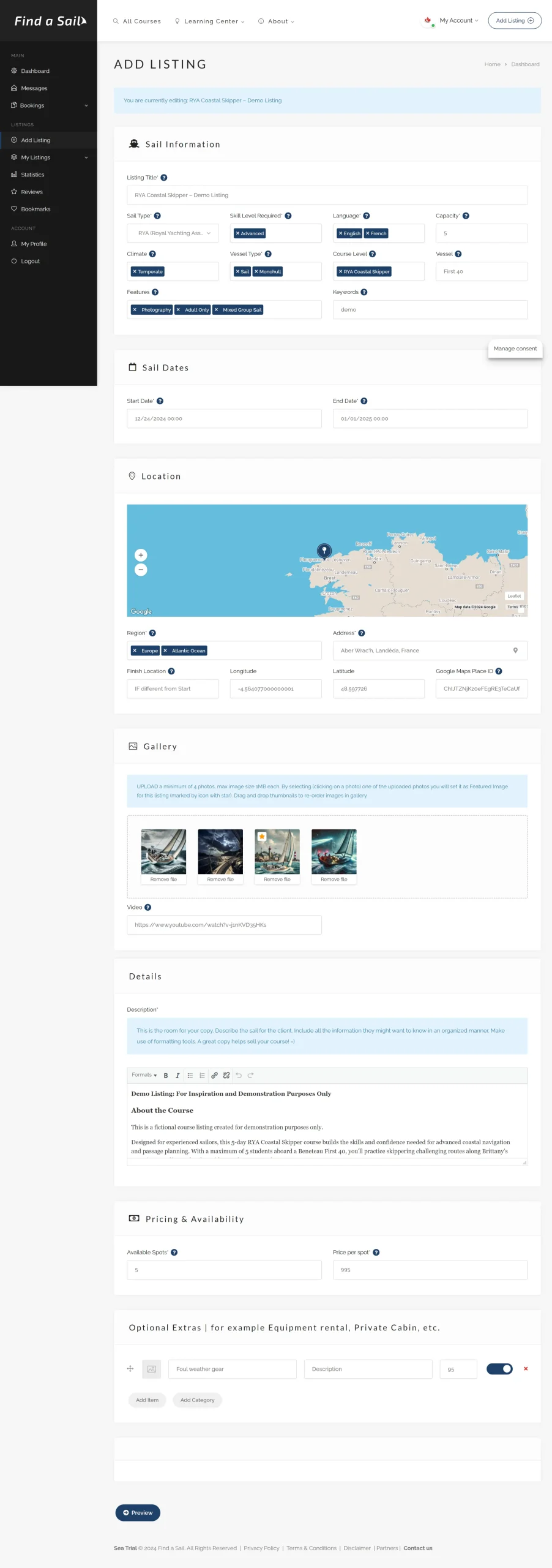Zoom out on the location map
Viewport: 552px width, 1568px height.
pyautogui.click(x=141, y=570)
